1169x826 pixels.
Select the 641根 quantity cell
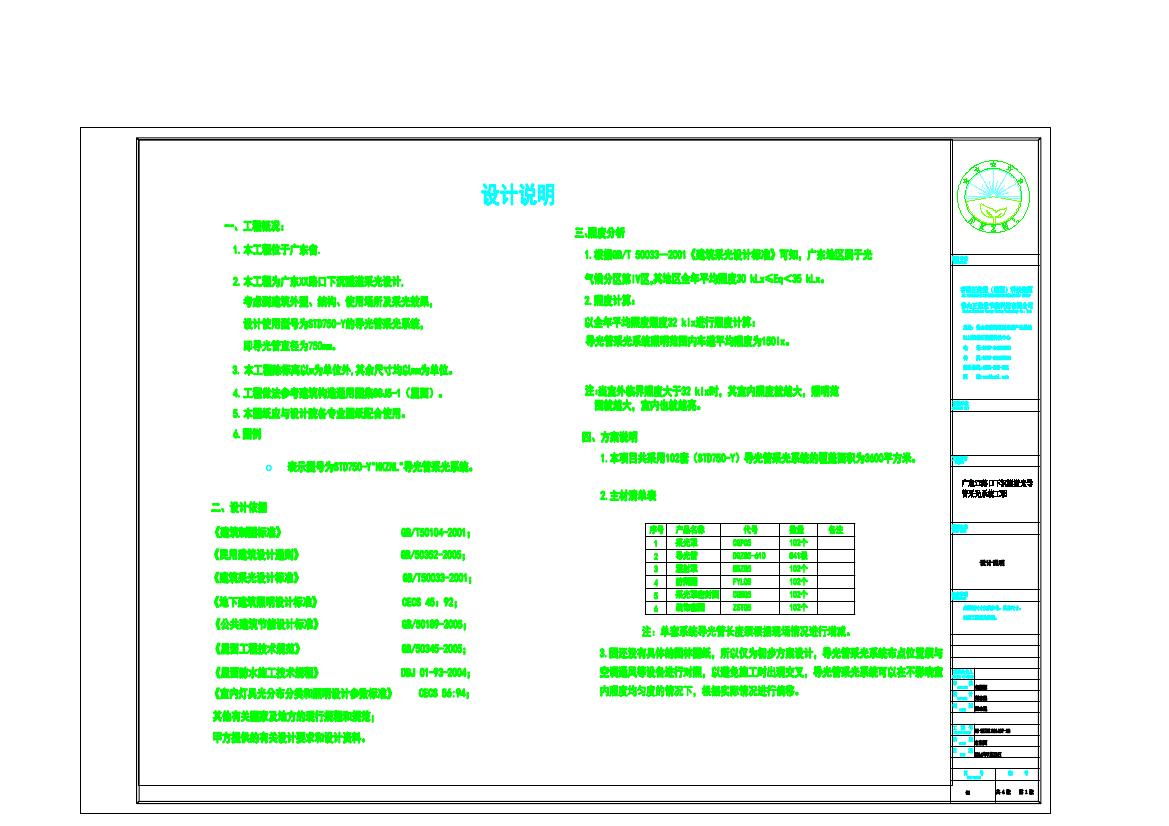[x=797, y=555]
